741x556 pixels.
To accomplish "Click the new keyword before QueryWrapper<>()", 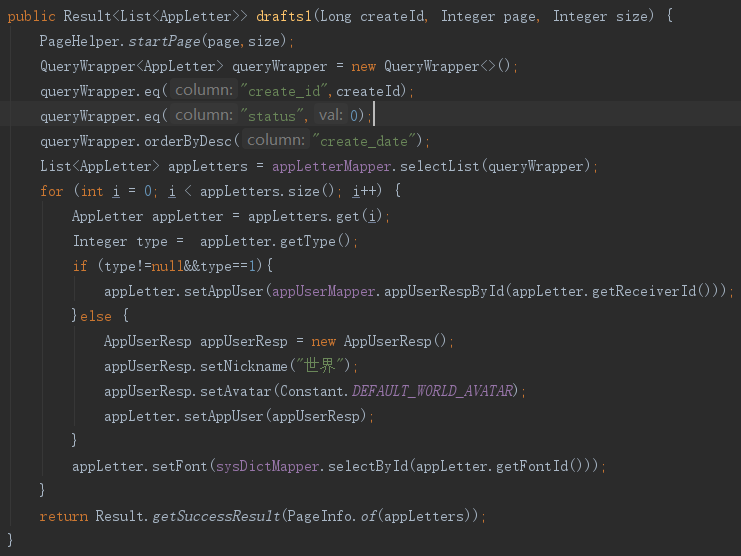I will click(x=363, y=67).
